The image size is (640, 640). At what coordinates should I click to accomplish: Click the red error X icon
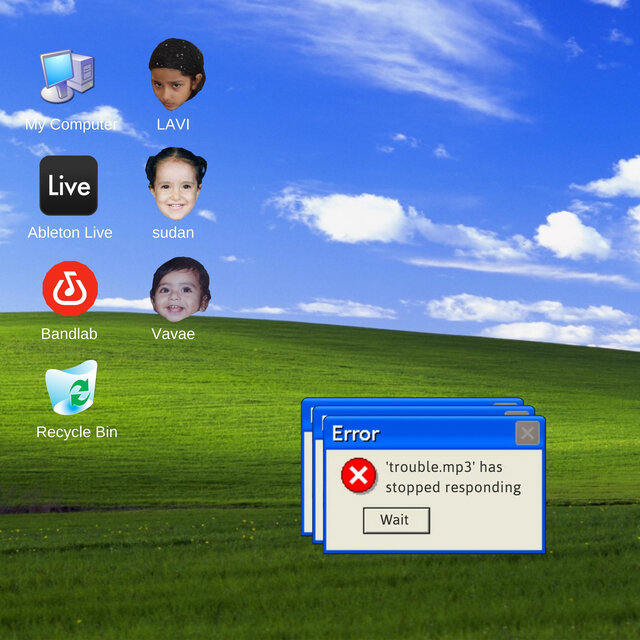click(358, 475)
